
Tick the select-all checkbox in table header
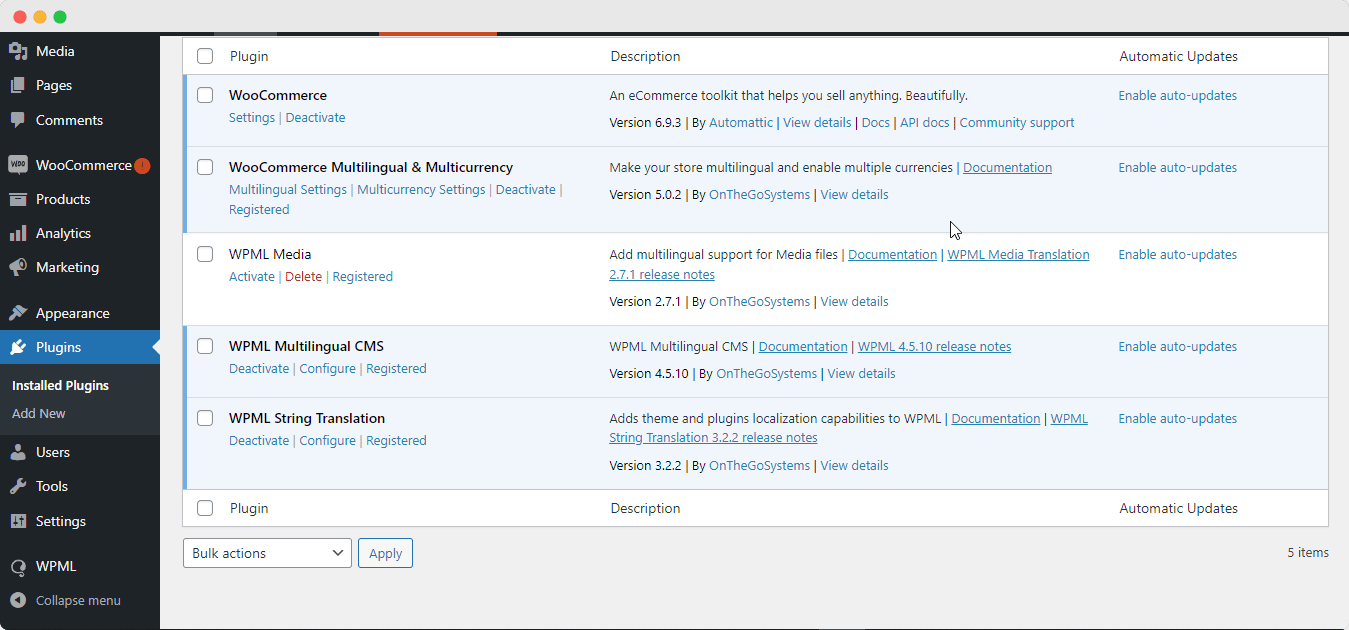(x=205, y=56)
